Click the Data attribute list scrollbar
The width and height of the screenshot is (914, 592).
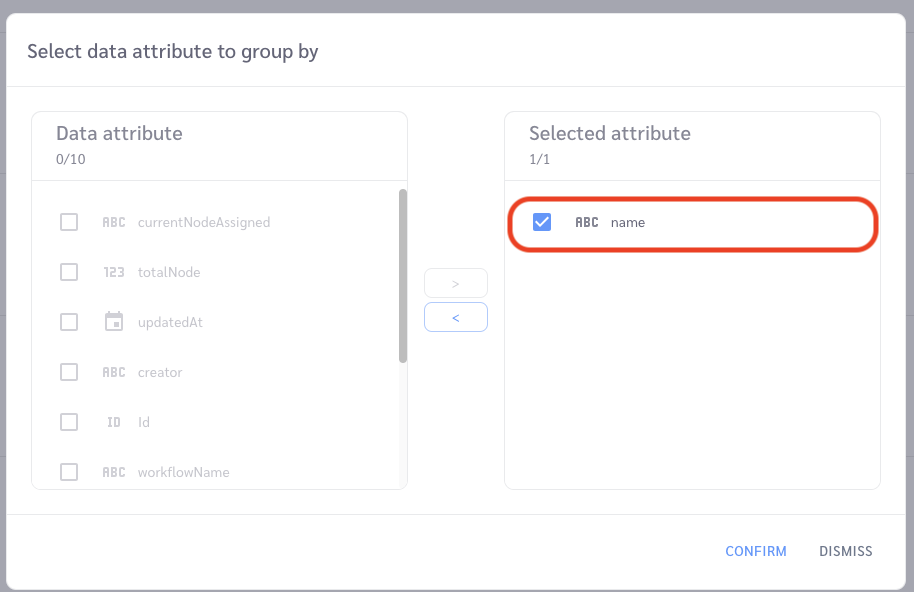click(403, 276)
